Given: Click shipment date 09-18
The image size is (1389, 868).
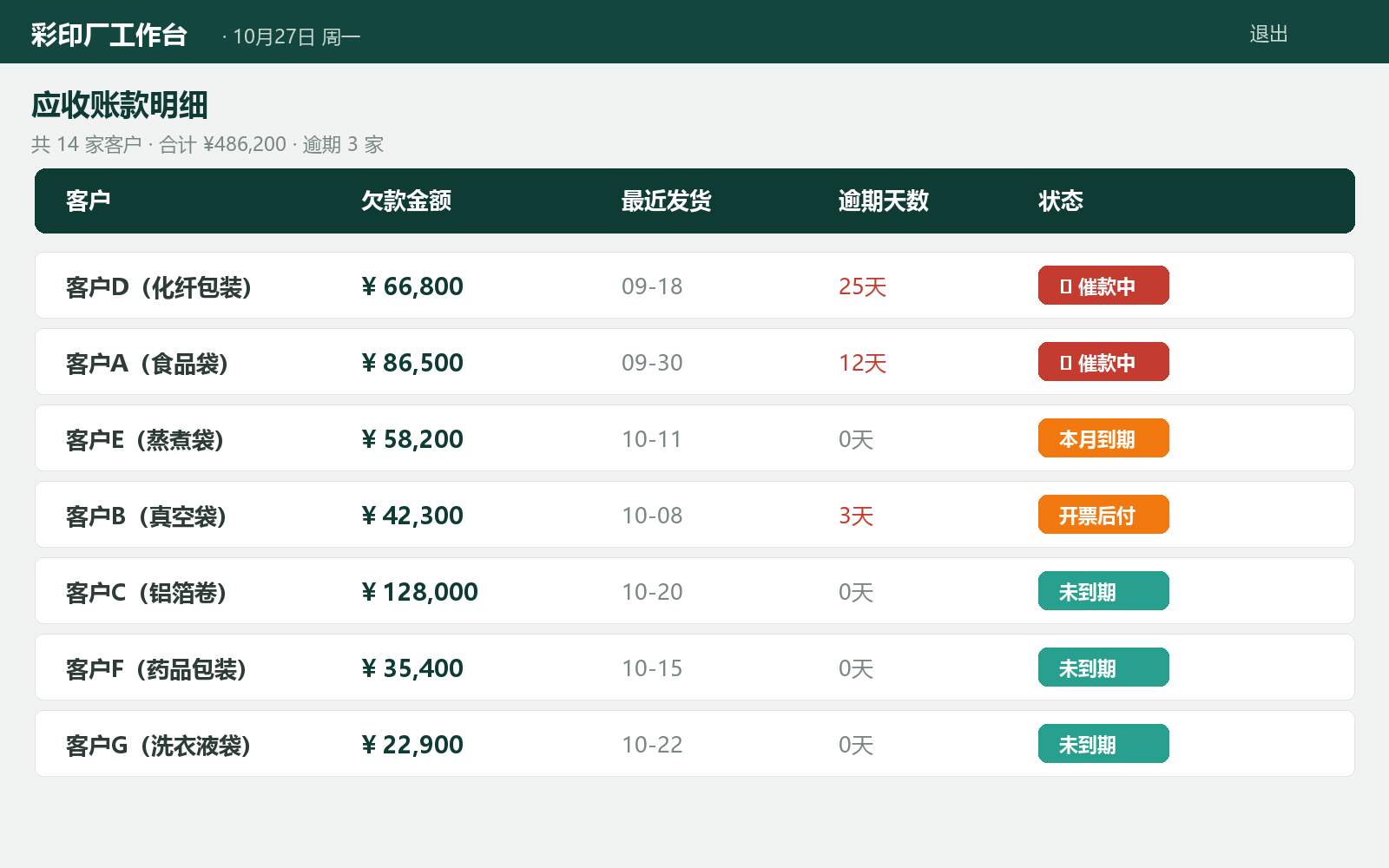Looking at the screenshot, I should [652, 286].
